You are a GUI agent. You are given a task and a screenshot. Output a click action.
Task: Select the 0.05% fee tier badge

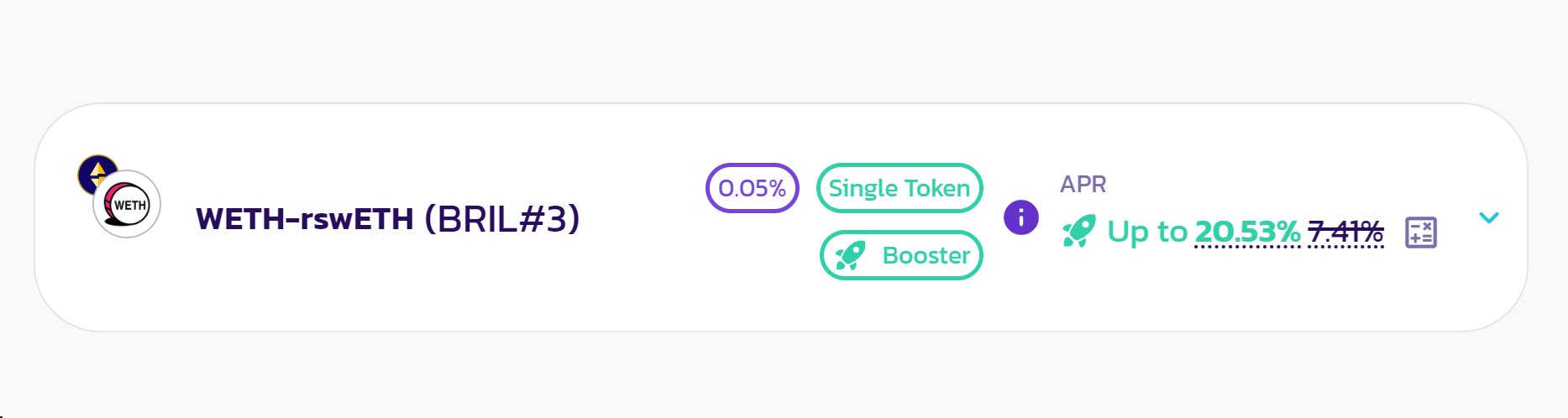coord(753,188)
